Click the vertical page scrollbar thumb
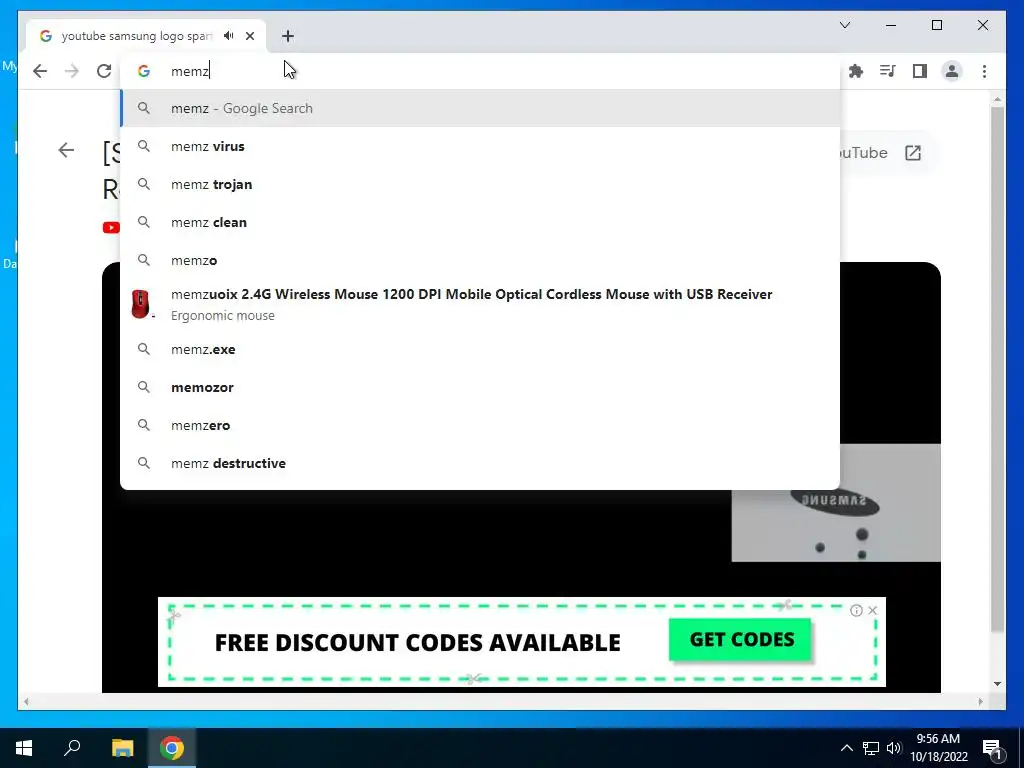 coord(997,369)
